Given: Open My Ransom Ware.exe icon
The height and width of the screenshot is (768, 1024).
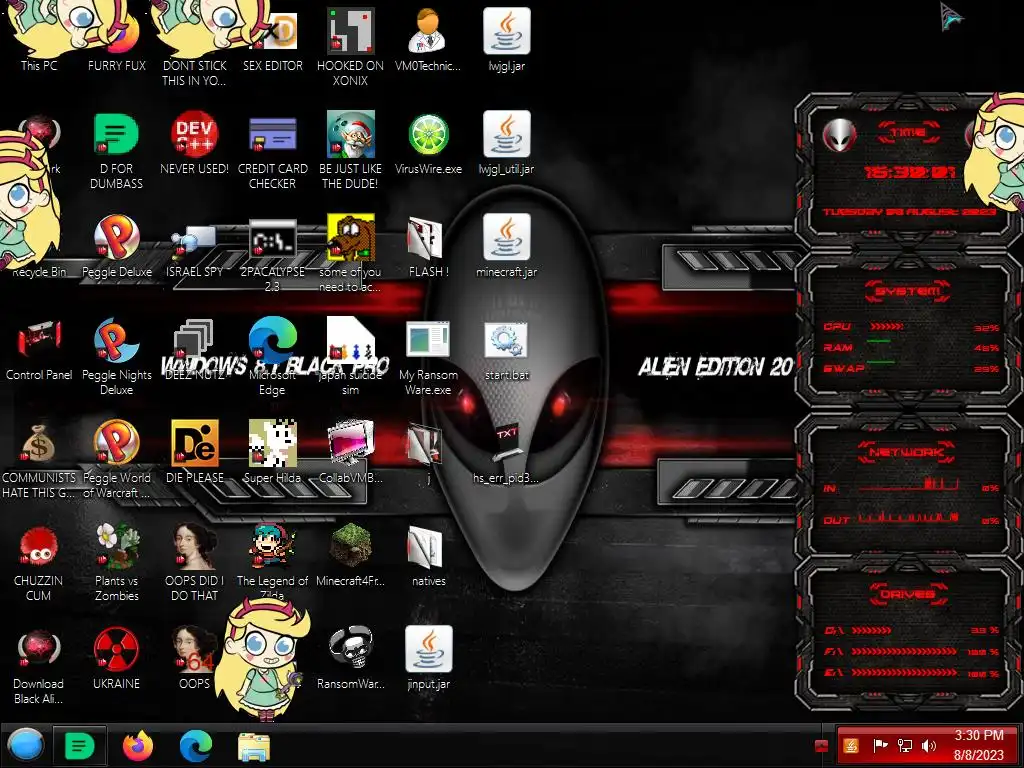Looking at the screenshot, I should [428, 340].
